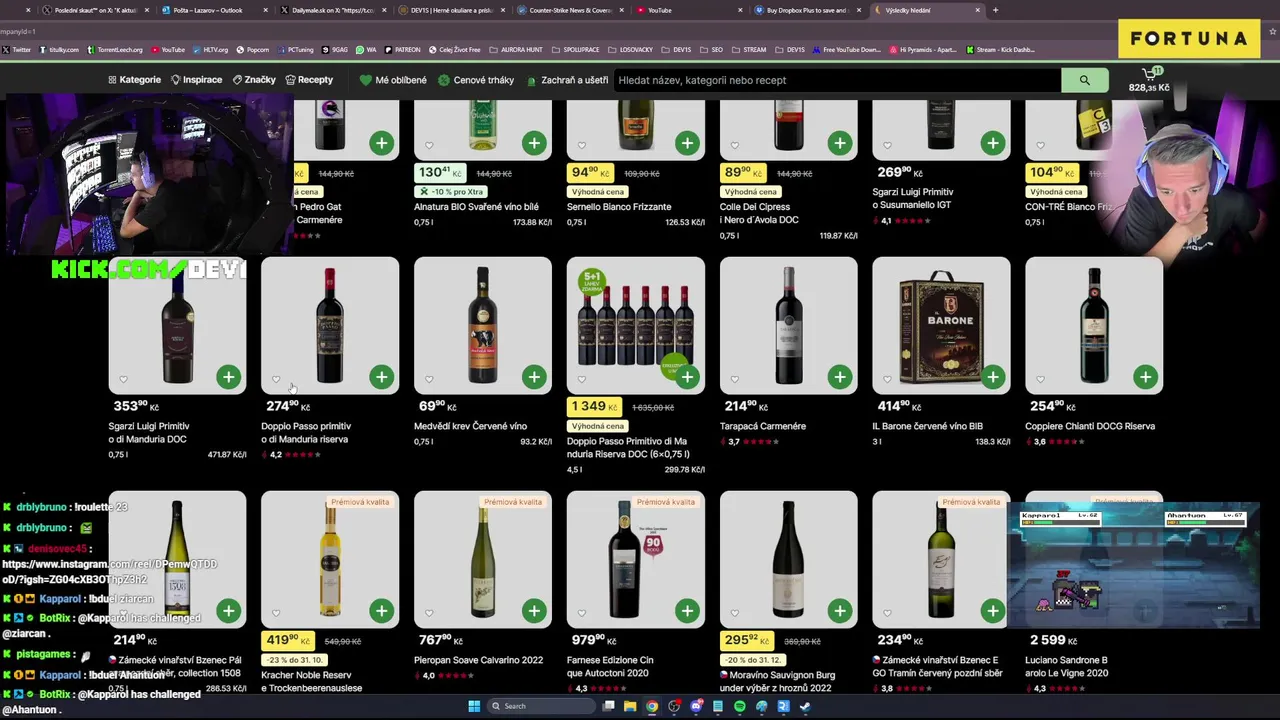Favorite IL Barone červené víno with heart

[x=887, y=379]
